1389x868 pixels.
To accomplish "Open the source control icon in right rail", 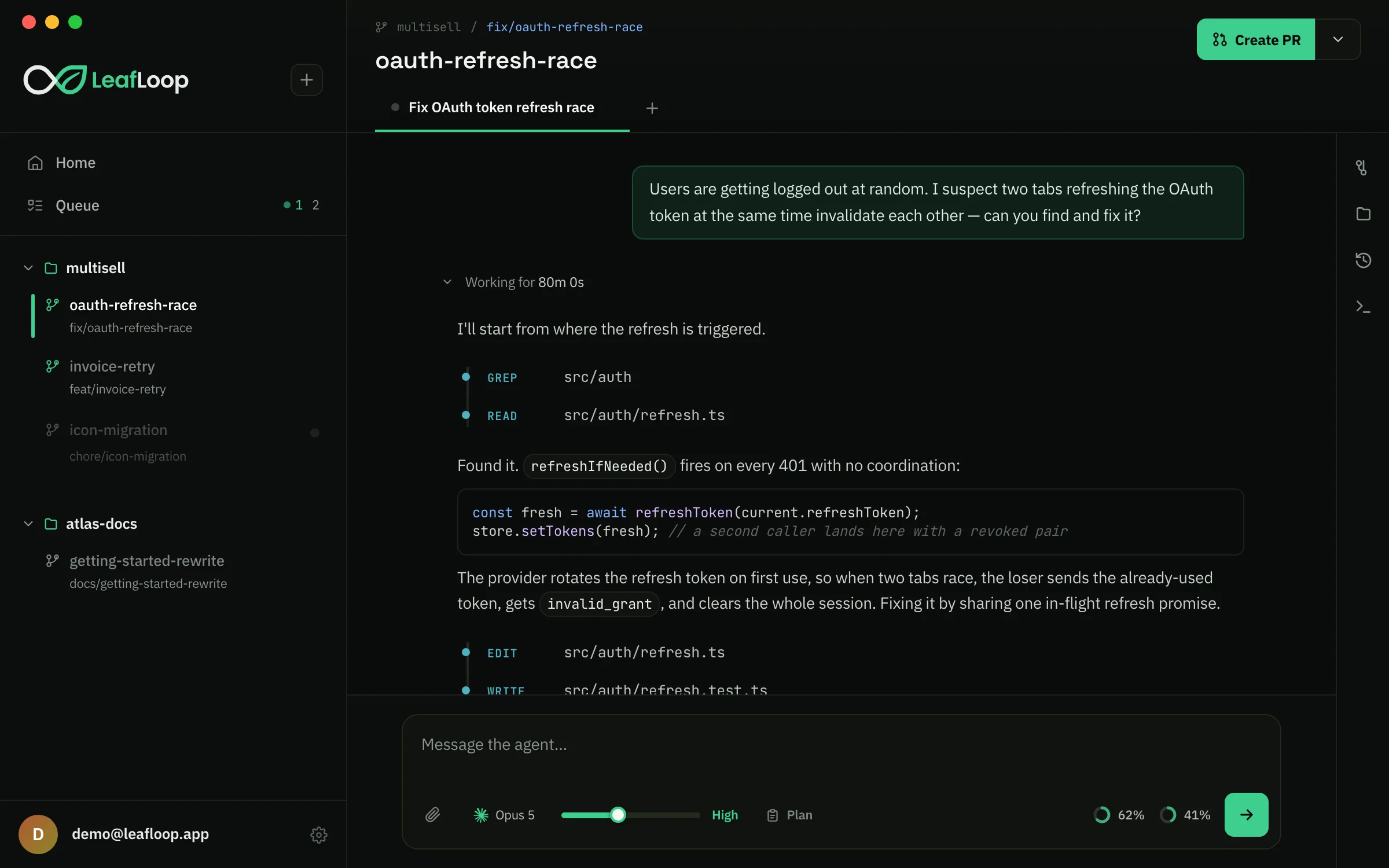I will [1362, 168].
